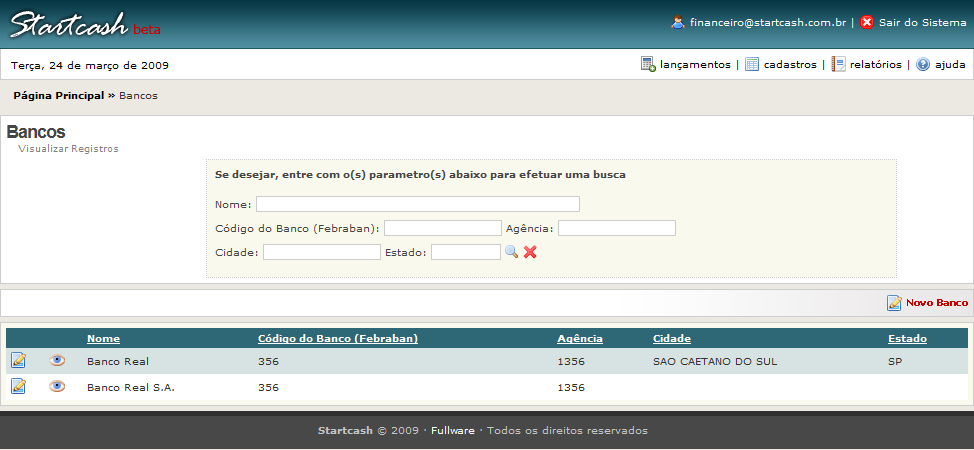This screenshot has height=450, width=974.
Task: Click the red X clear-search icon
Action: (530, 252)
